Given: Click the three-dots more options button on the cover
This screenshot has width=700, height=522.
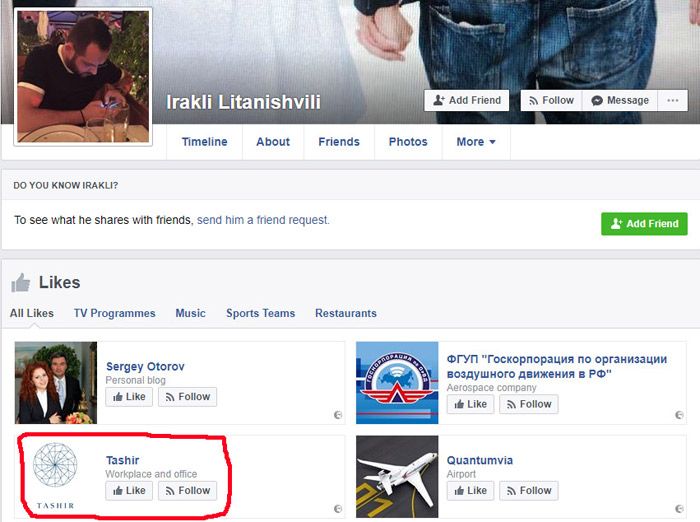Looking at the screenshot, I should [672, 100].
